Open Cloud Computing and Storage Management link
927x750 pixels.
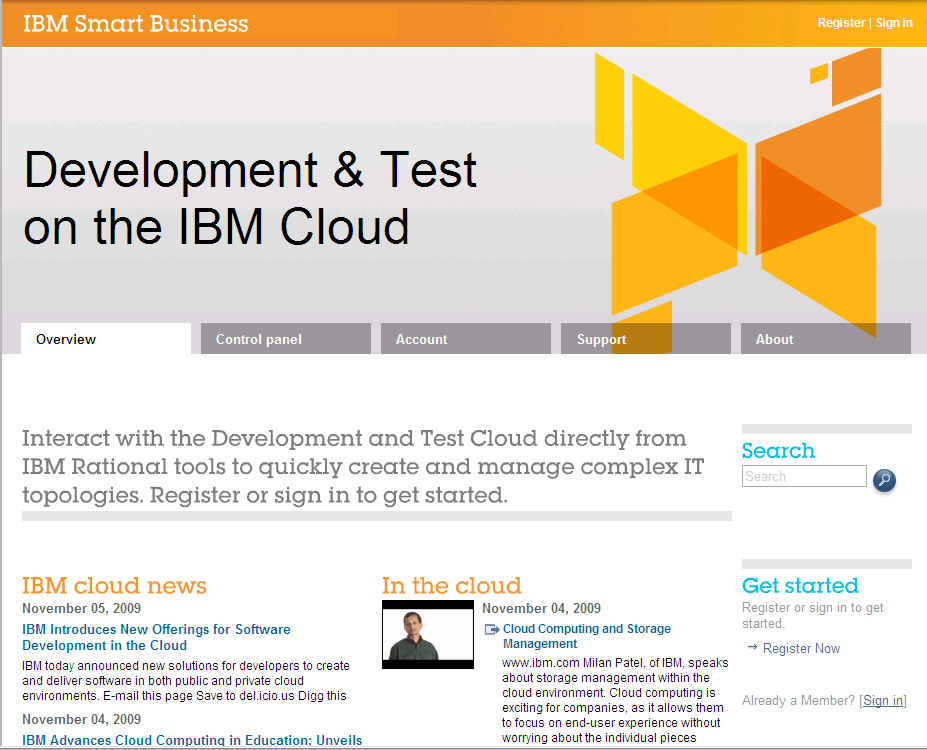586,636
